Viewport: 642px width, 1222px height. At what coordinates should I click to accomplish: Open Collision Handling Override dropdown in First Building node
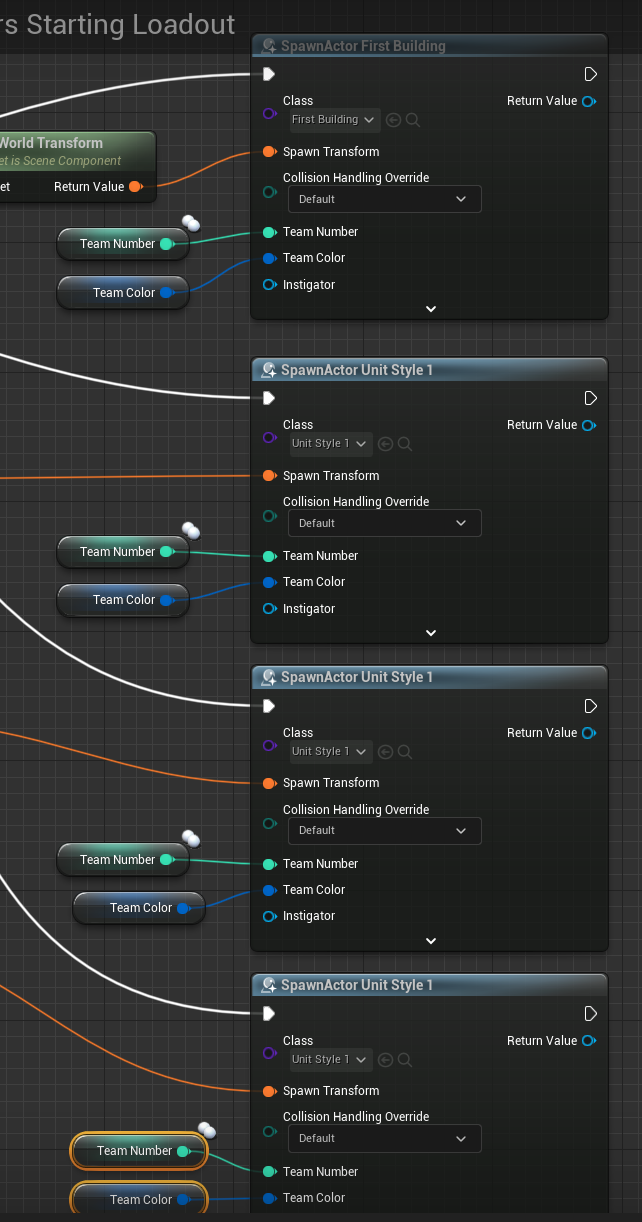tap(385, 199)
